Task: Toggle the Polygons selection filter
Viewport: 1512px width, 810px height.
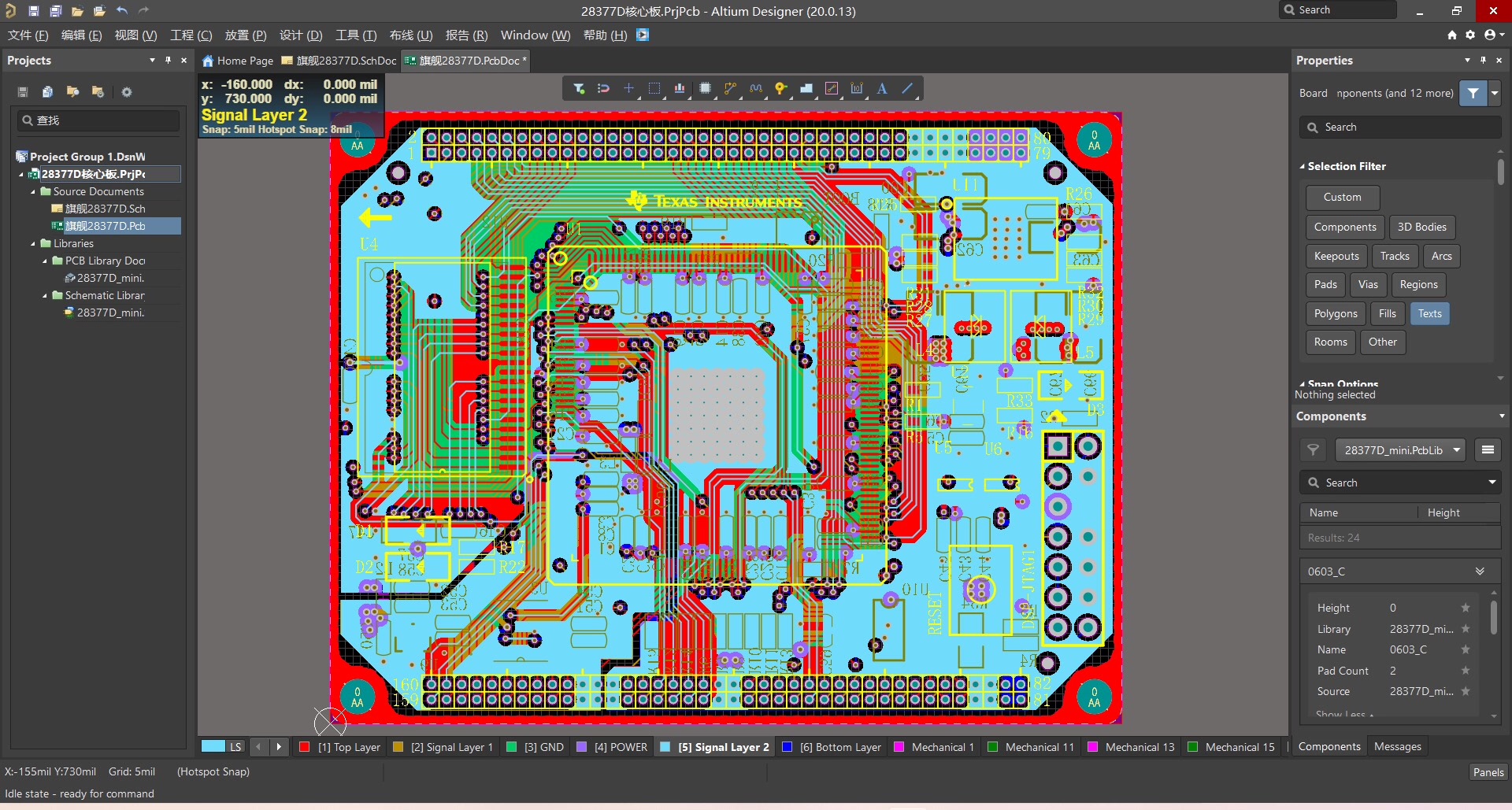Action: click(1335, 313)
